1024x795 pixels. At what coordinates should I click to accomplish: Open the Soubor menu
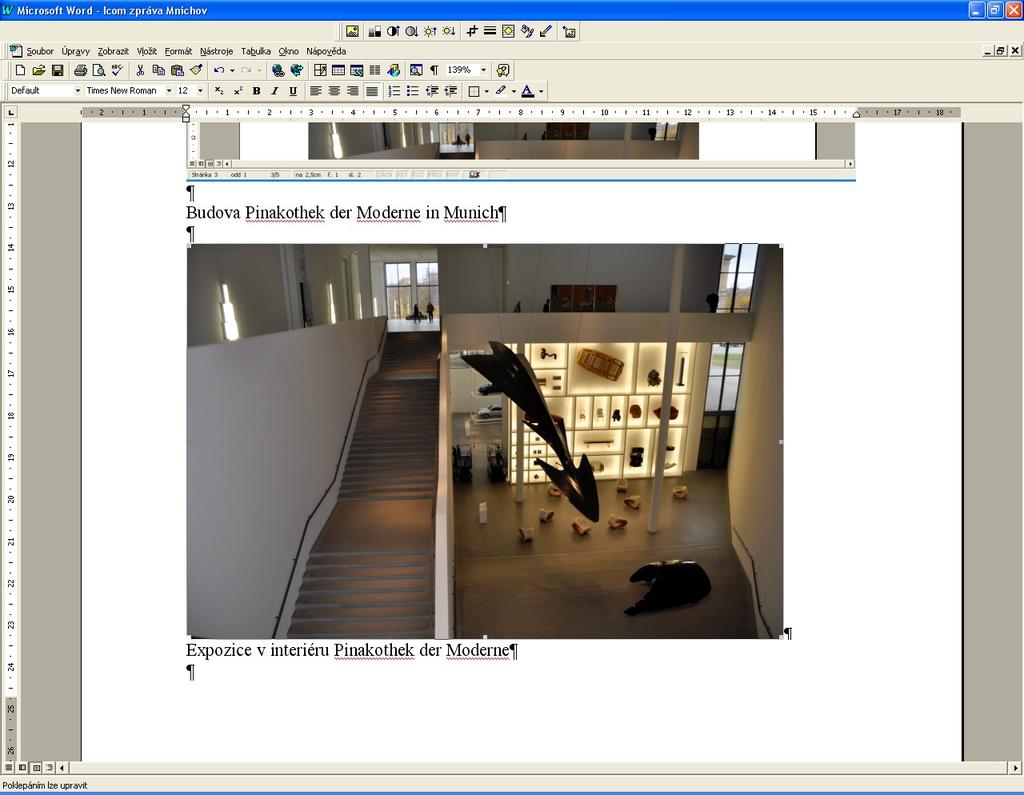40,51
